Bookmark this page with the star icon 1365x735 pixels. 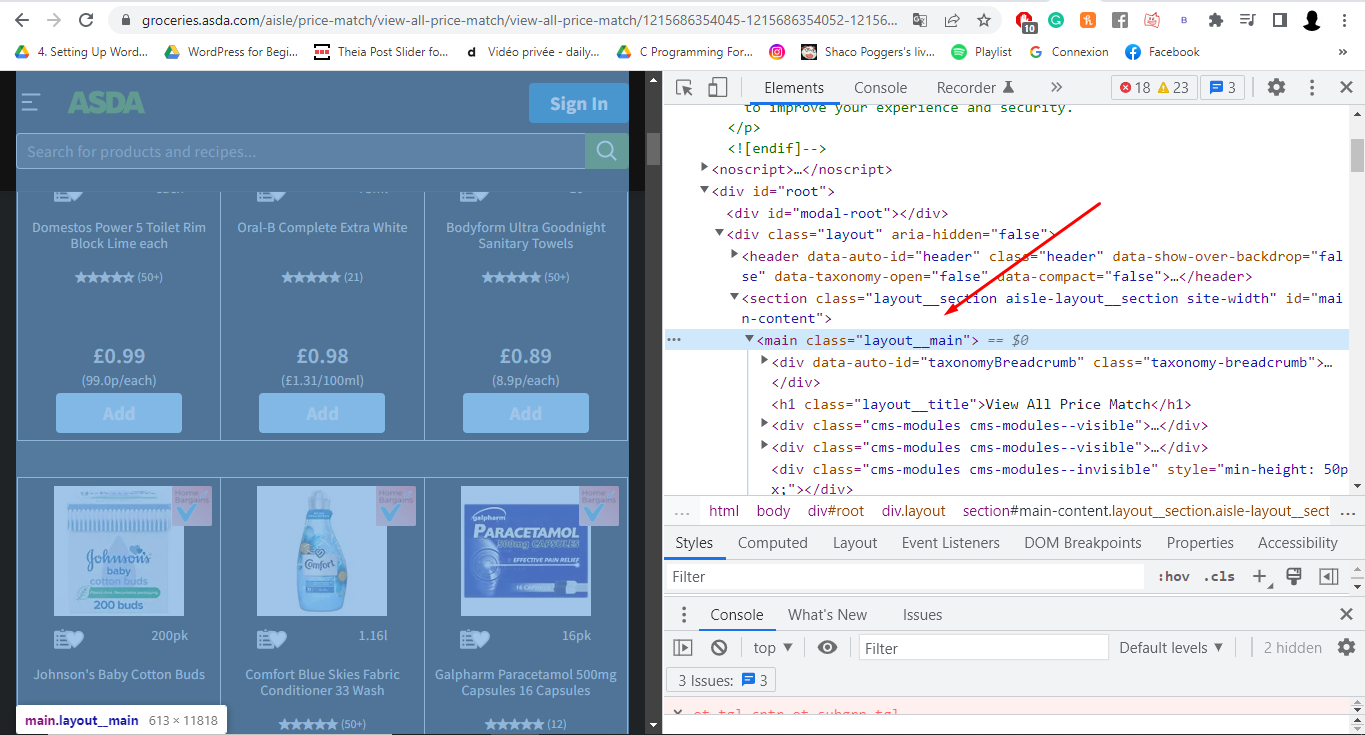pos(984,20)
